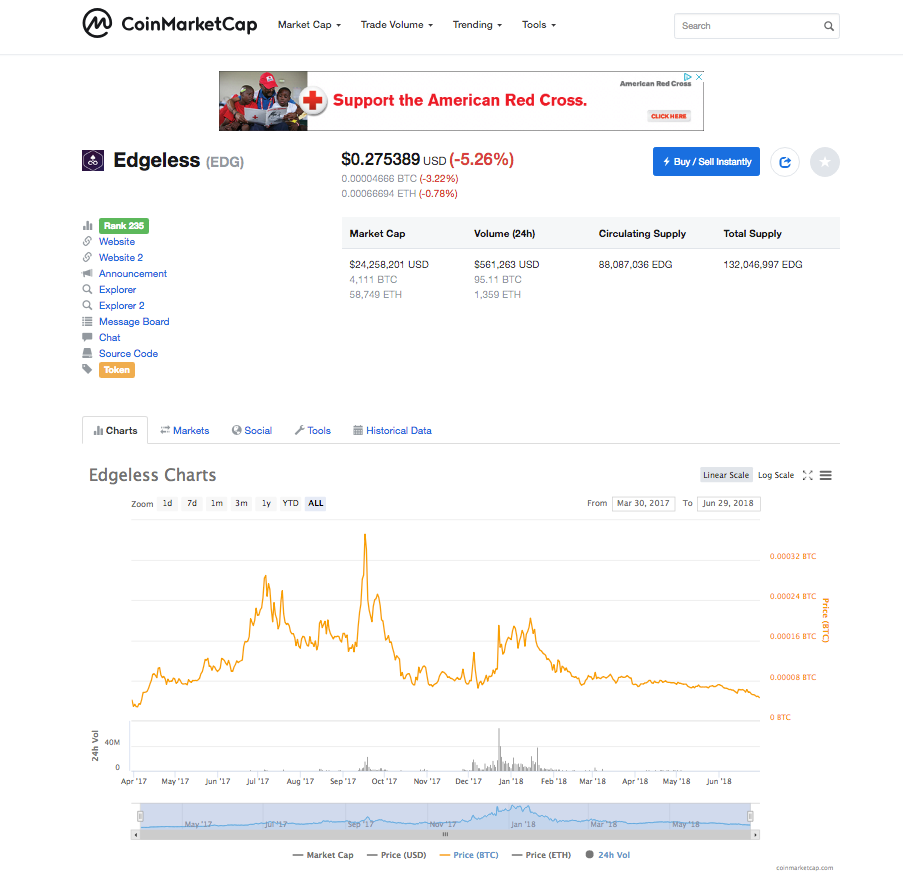The image size is (903, 876).
Task: Toggle the Market Cap series legend
Action: 323,855
